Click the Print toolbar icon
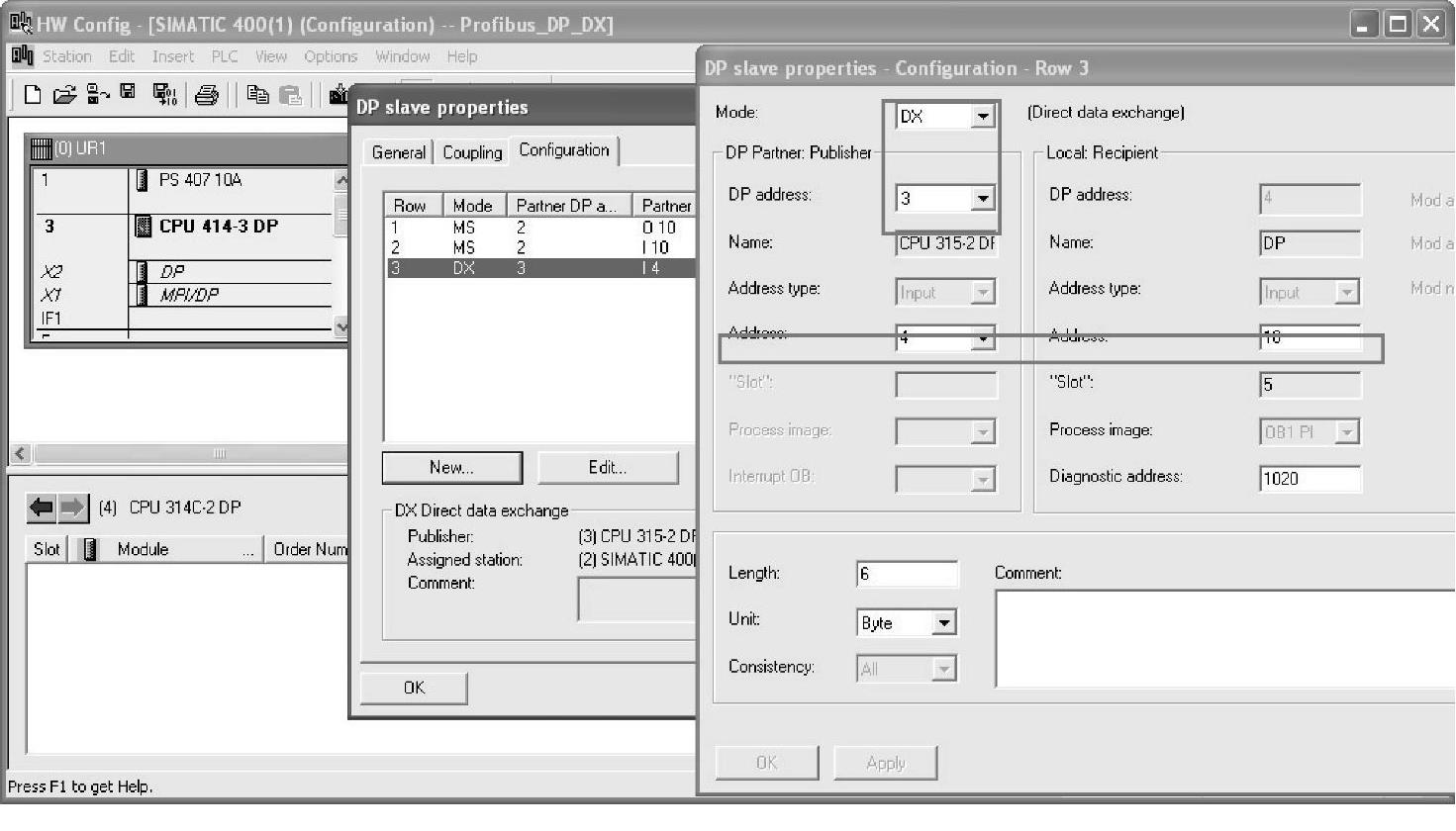 (x=207, y=95)
